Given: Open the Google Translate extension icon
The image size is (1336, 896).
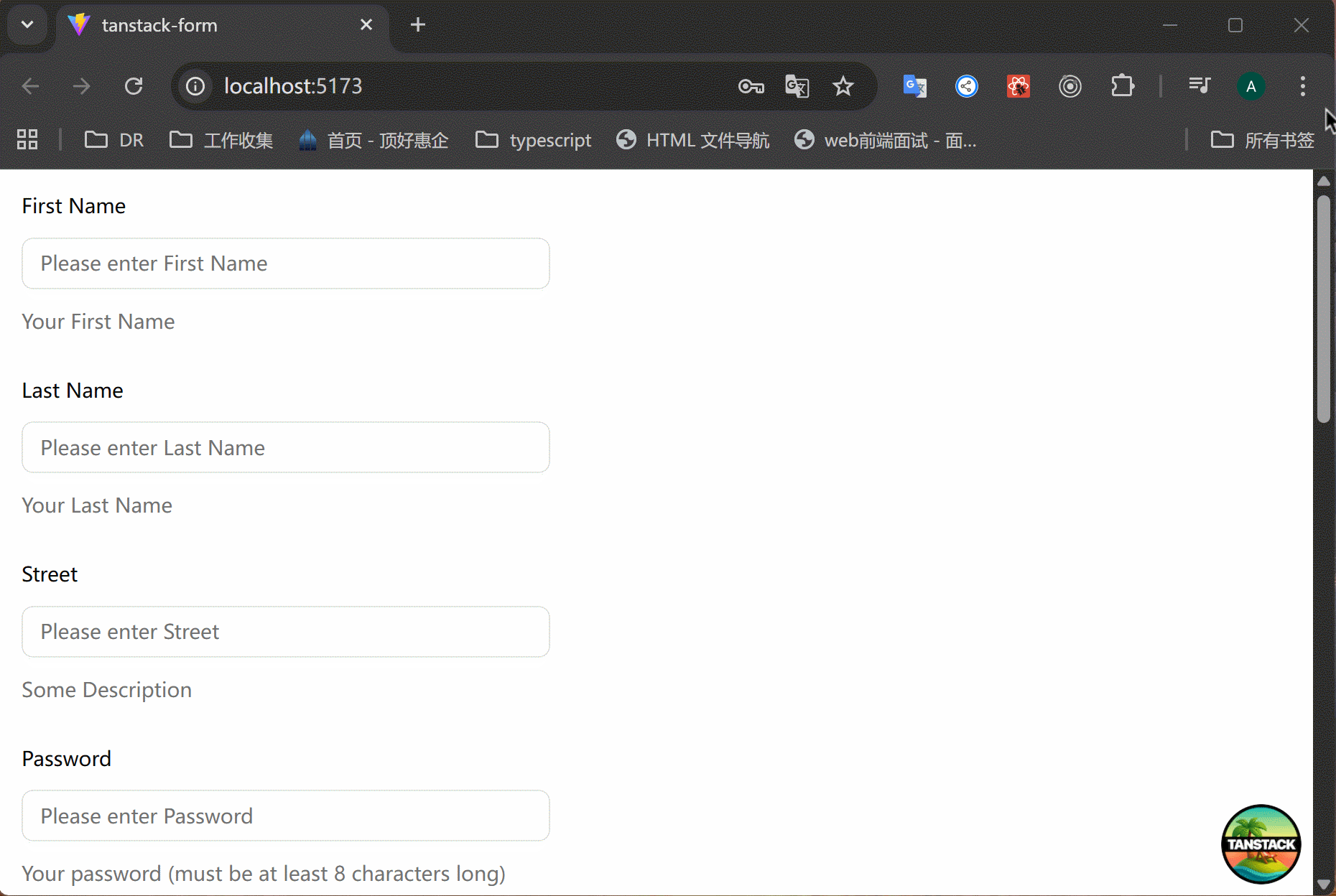Looking at the screenshot, I should tap(914, 87).
